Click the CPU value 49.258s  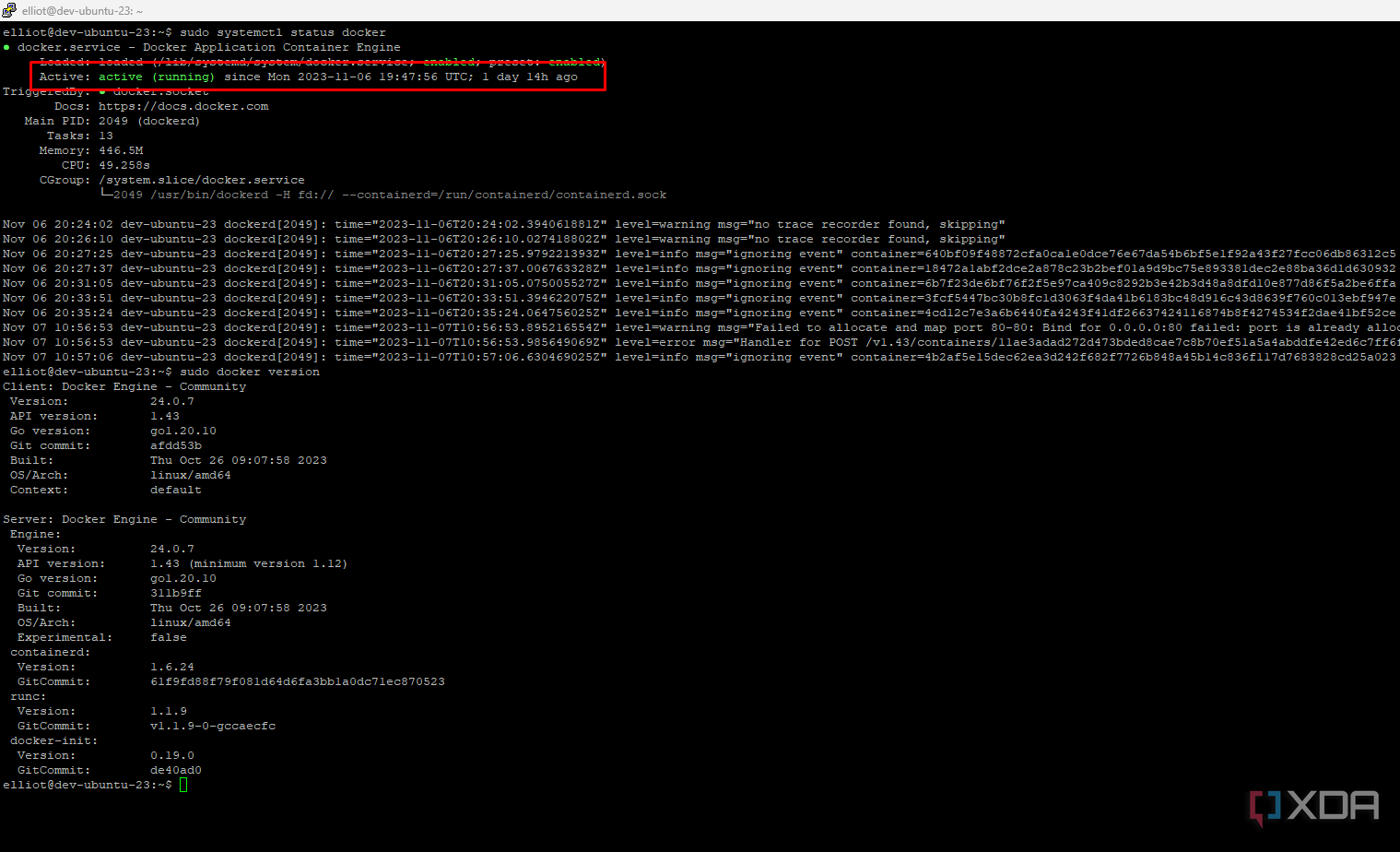click(x=124, y=165)
